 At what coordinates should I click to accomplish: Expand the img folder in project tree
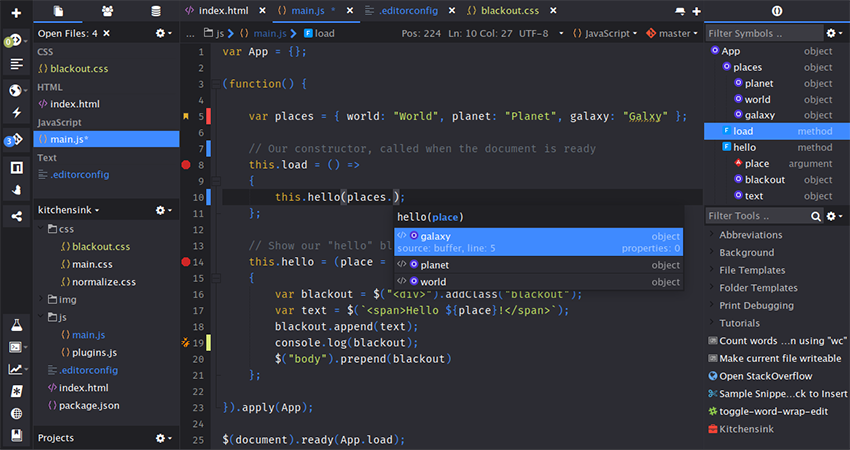coord(67,299)
